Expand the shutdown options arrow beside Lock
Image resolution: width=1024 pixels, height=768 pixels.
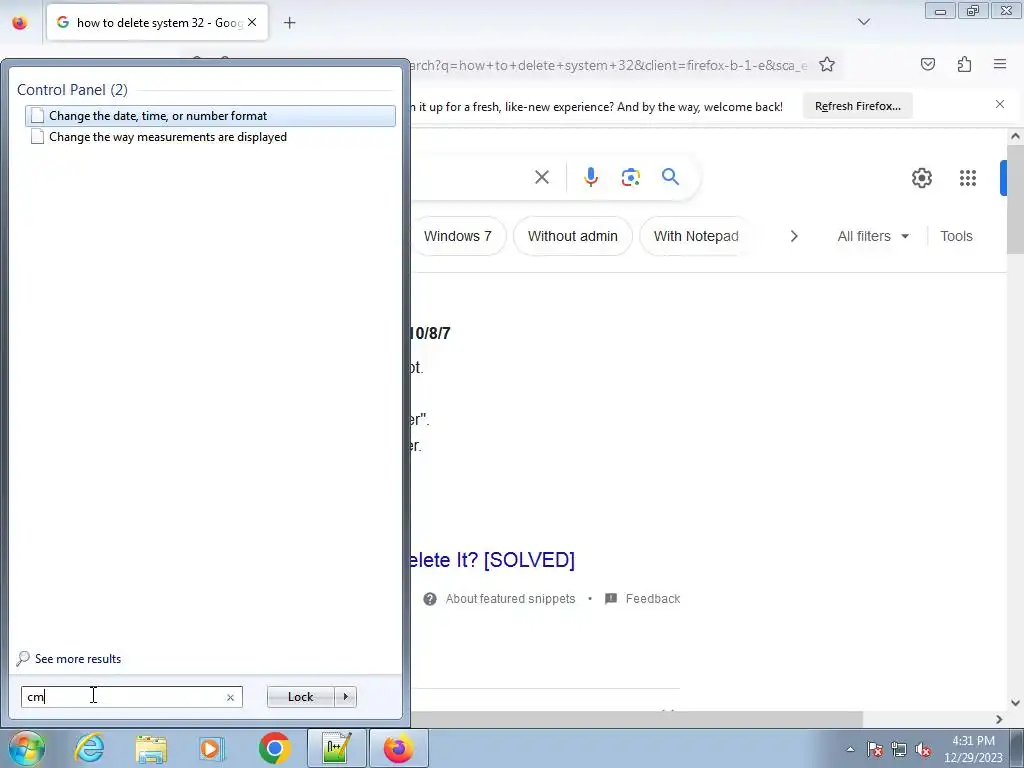pos(345,697)
